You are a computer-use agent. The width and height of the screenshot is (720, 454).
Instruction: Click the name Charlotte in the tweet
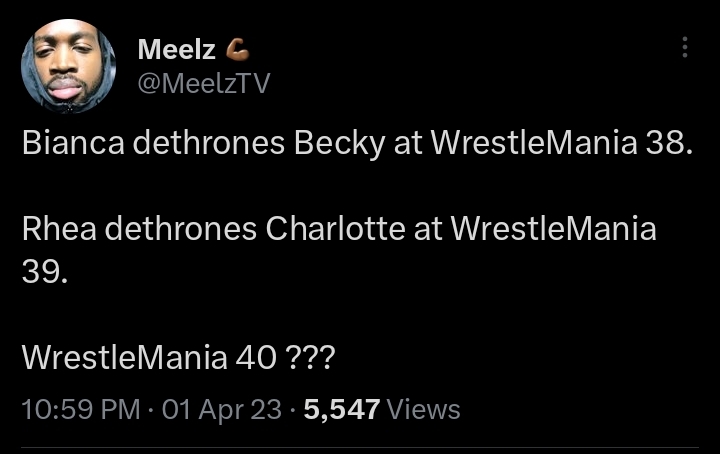[334, 229]
